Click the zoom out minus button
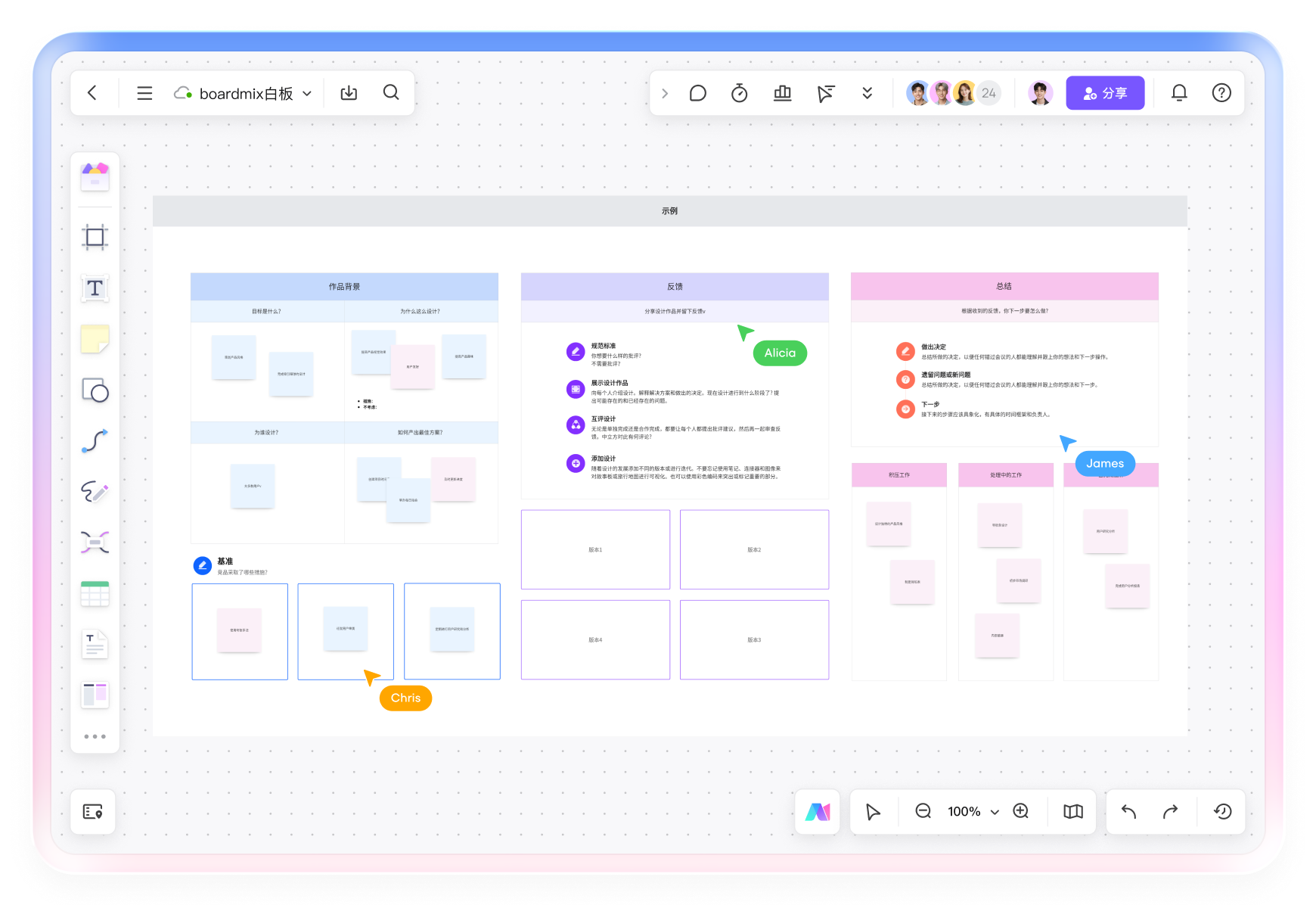The width and height of the screenshot is (1316, 905). pyautogui.click(x=923, y=811)
